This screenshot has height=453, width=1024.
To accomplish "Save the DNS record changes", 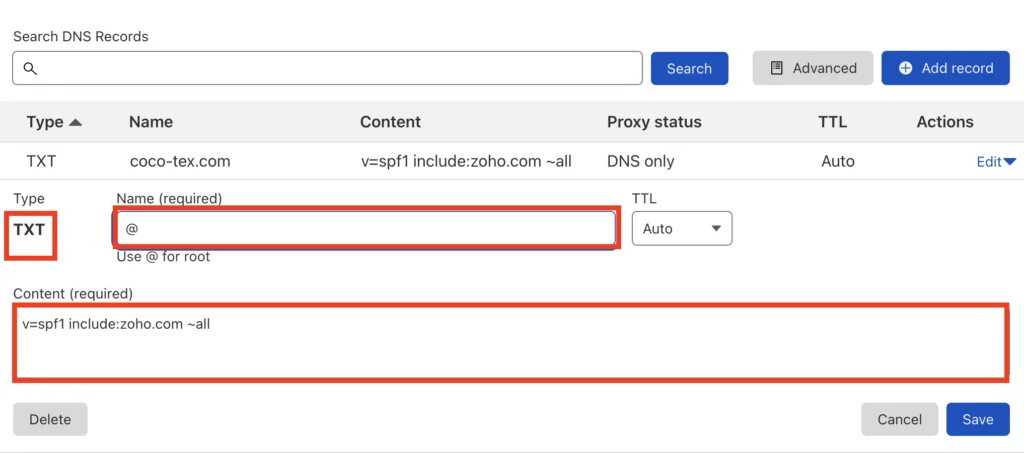I will click(978, 419).
